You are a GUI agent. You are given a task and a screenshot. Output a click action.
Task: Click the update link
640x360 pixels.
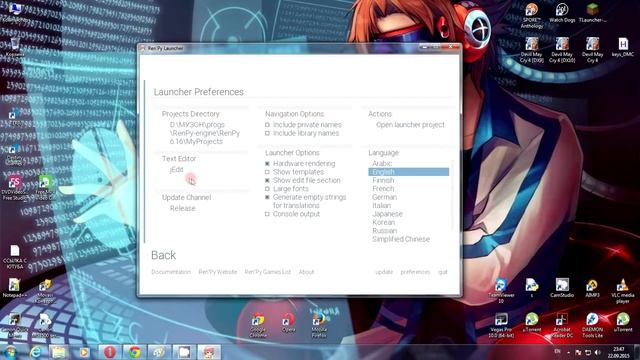coord(384,272)
